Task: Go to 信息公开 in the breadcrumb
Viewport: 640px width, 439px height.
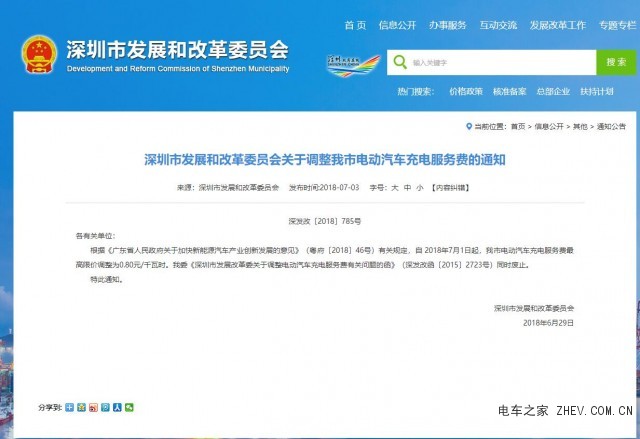Action: click(549, 126)
